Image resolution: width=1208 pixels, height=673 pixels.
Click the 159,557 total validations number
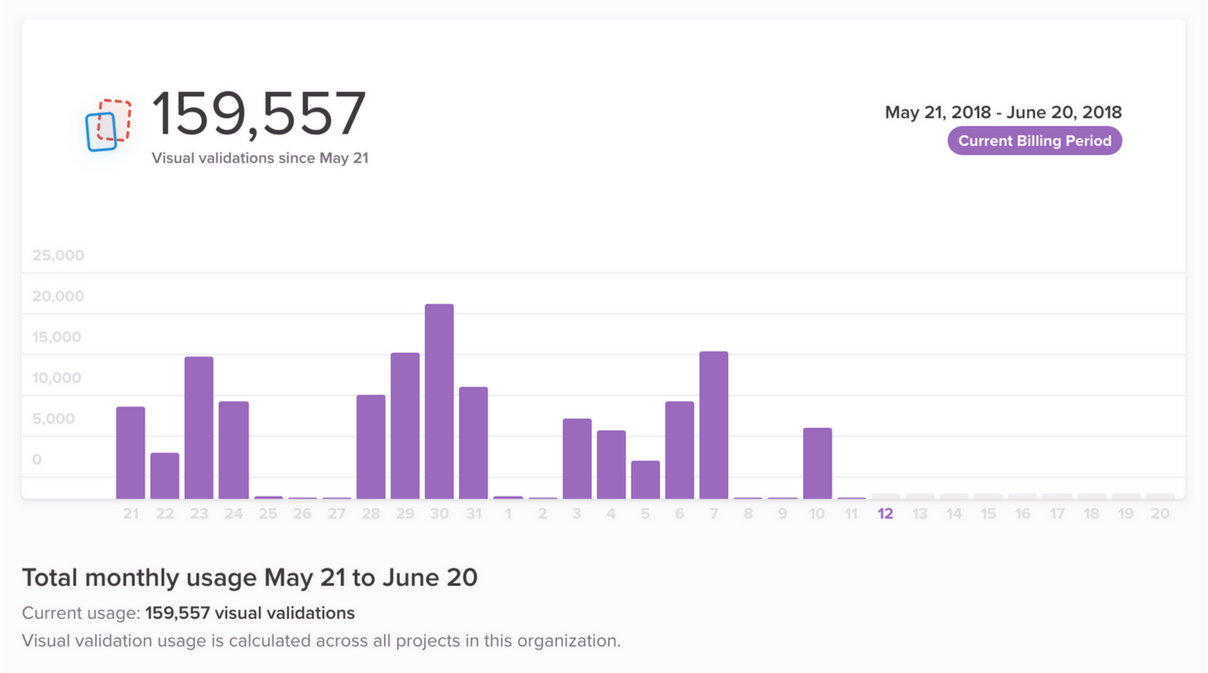[259, 114]
